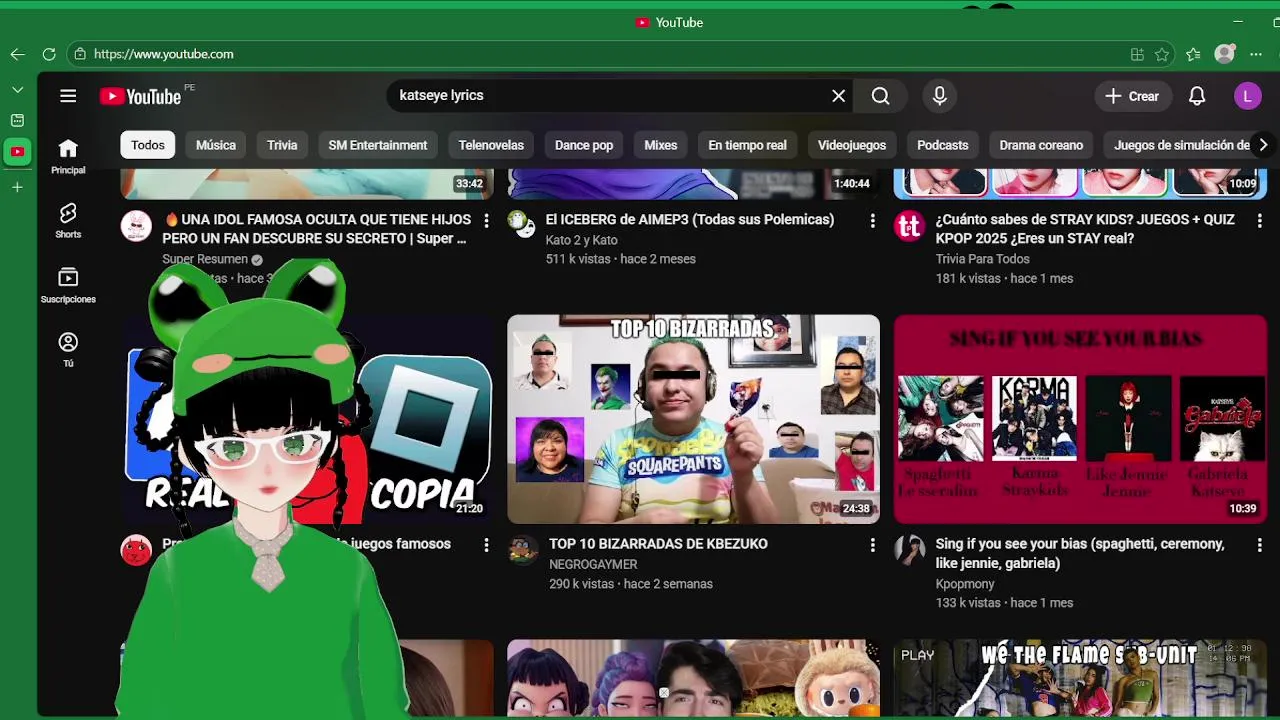1280x720 pixels.
Task: Select the Trivia filter chip
Action: [x=282, y=145]
